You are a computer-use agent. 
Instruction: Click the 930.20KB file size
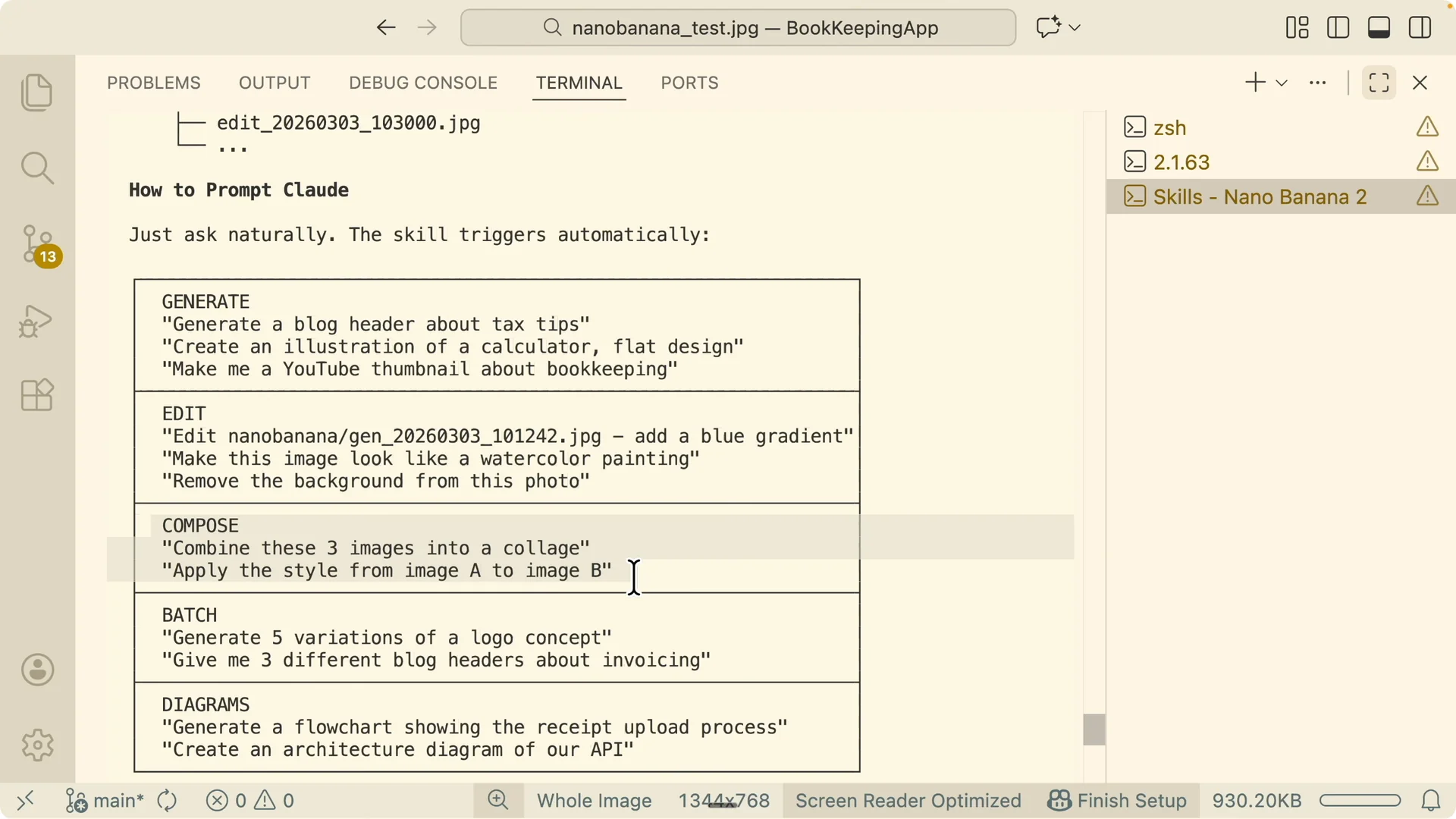(1257, 800)
